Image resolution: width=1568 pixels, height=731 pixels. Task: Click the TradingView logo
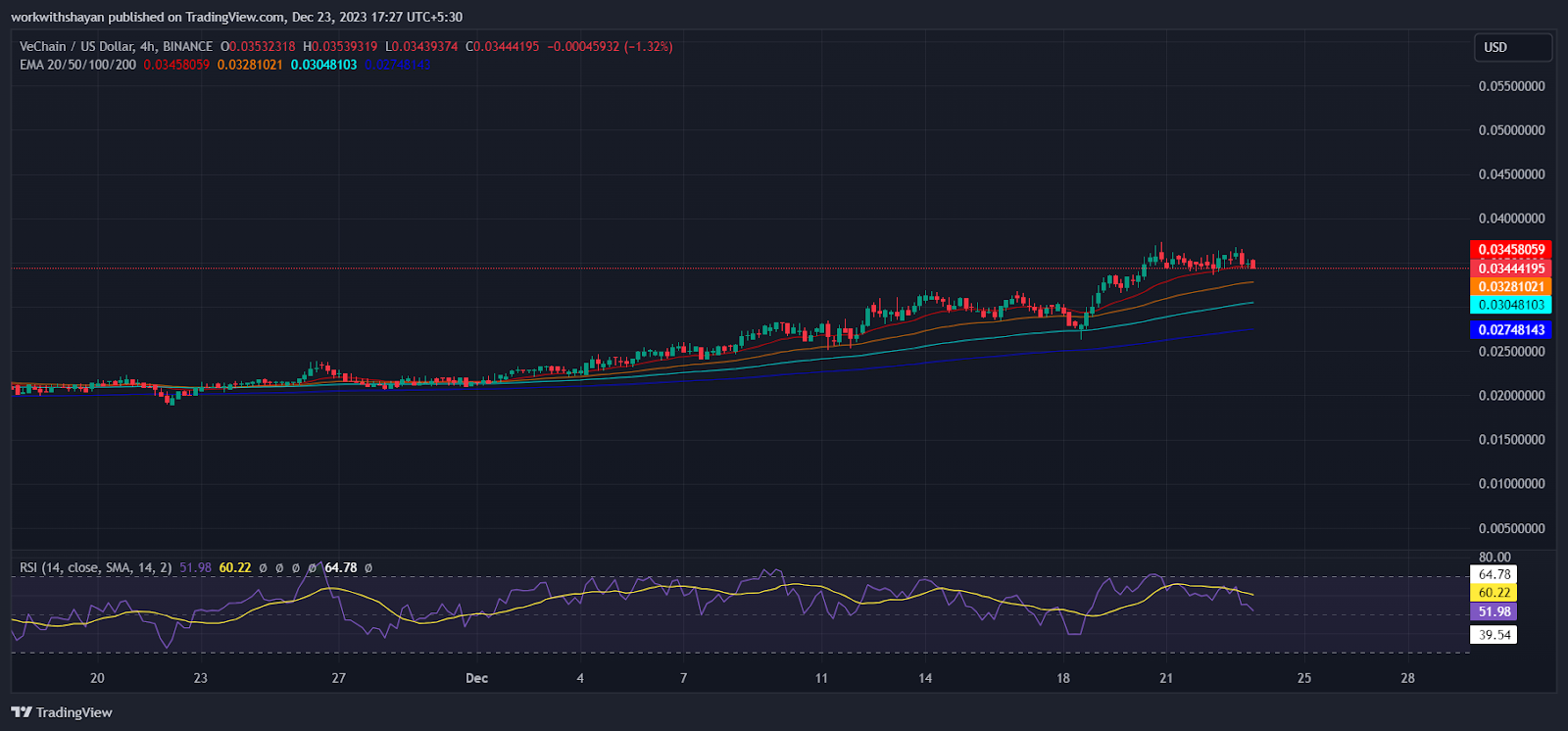coord(62,712)
